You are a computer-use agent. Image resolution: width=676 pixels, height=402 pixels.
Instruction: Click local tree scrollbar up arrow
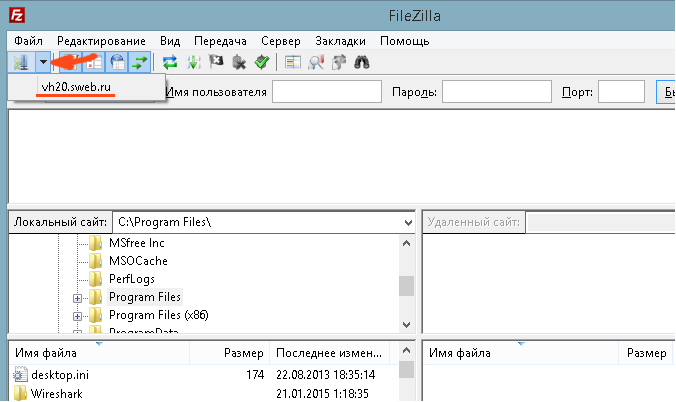406,243
